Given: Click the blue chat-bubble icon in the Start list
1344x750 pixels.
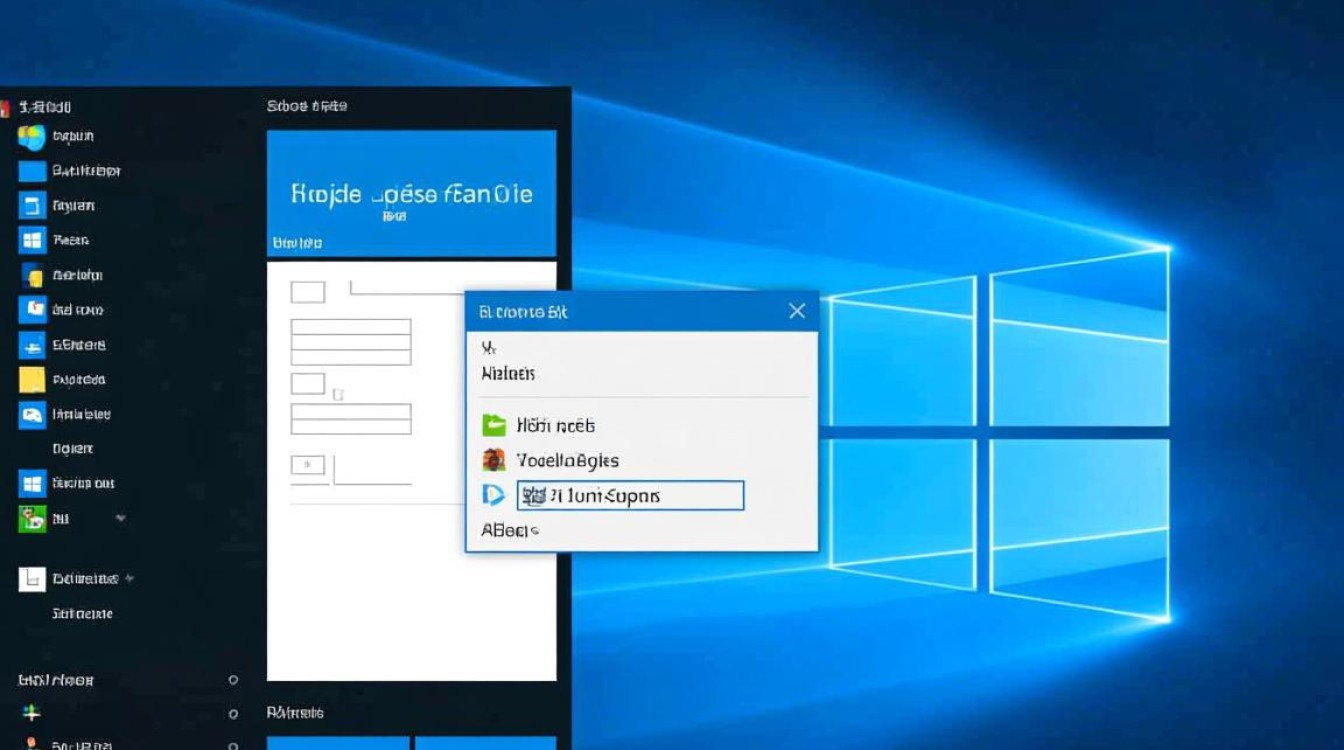Looking at the screenshot, I should click(32, 415).
